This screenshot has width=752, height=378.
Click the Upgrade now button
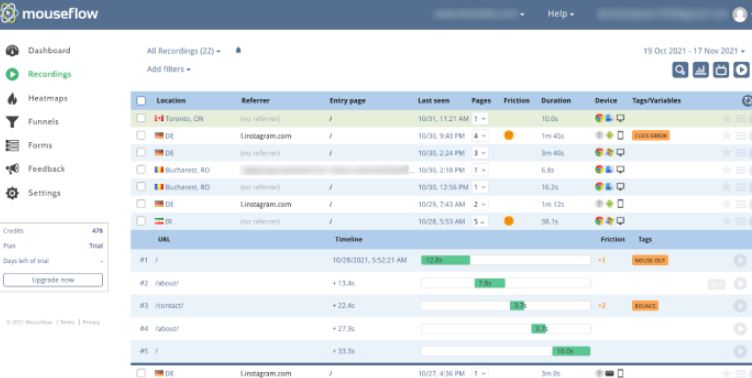53,280
